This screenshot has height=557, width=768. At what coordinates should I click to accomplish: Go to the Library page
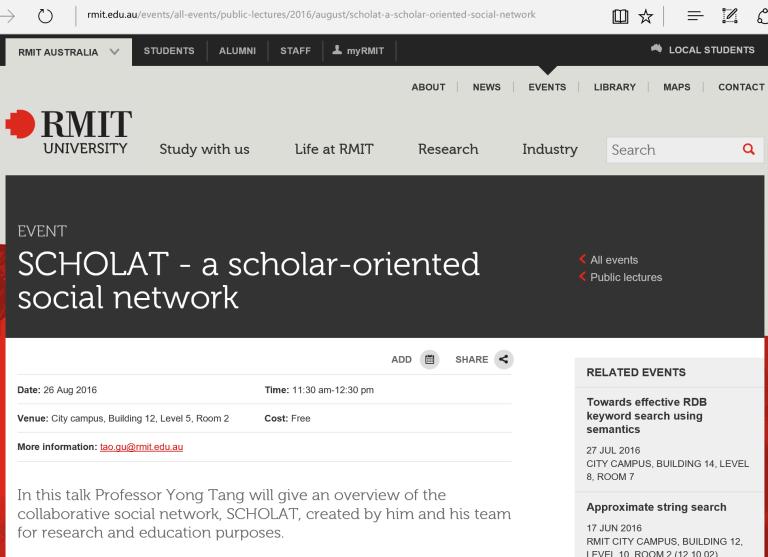coord(614,87)
